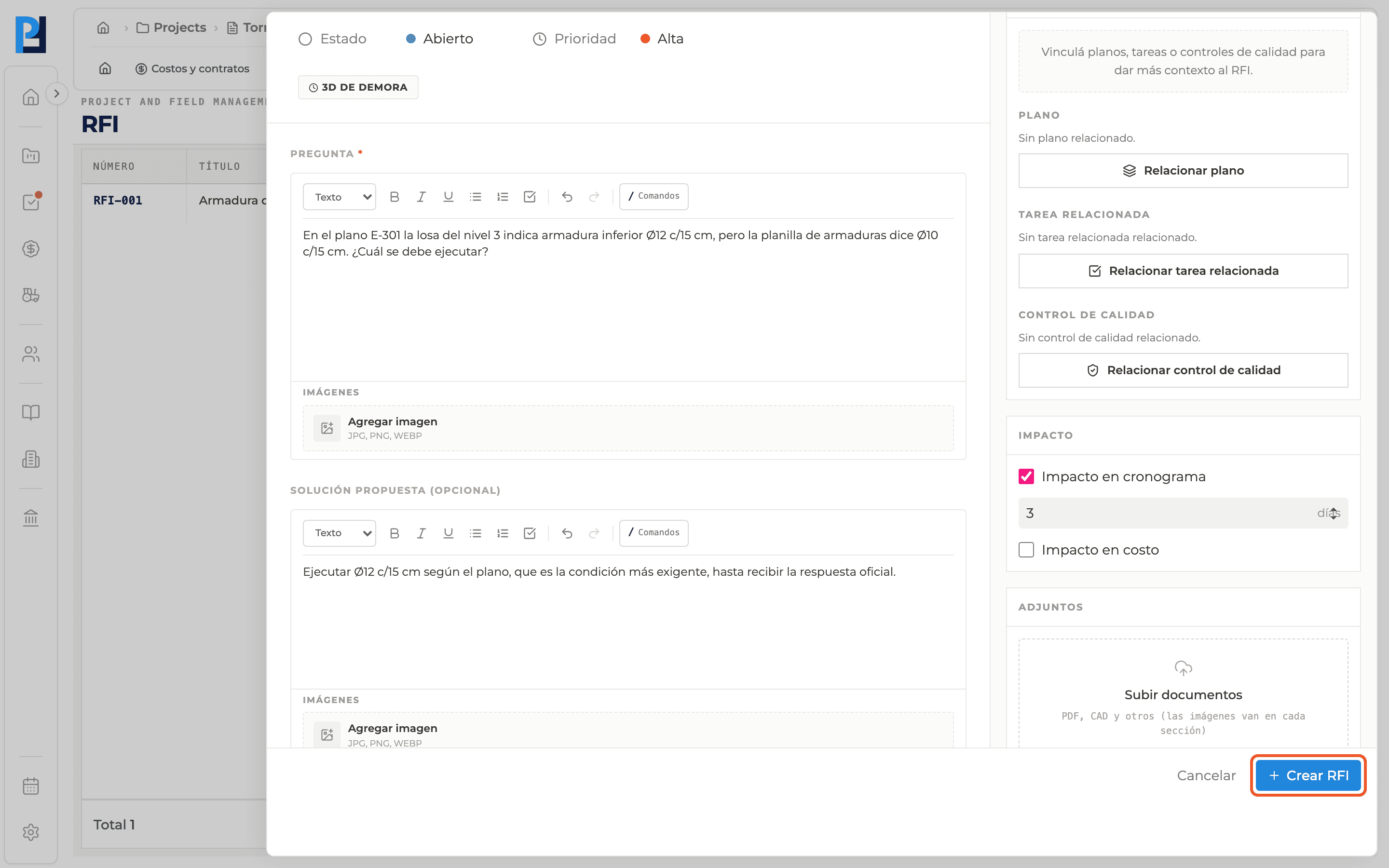Click Relacionar plano button
Image resolution: width=1389 pixels, height=868 pixels.
click(x=1183, y=171)
